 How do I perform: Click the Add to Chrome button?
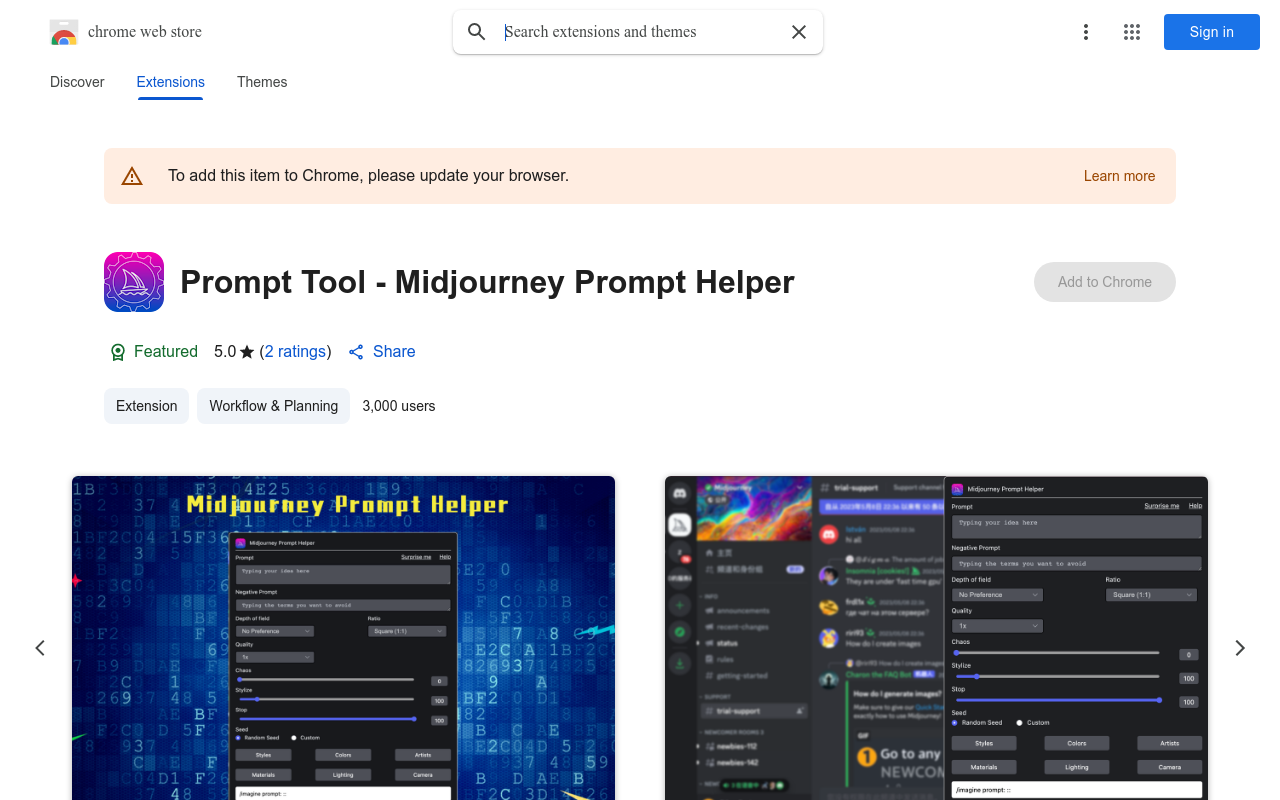point(1105,282)
